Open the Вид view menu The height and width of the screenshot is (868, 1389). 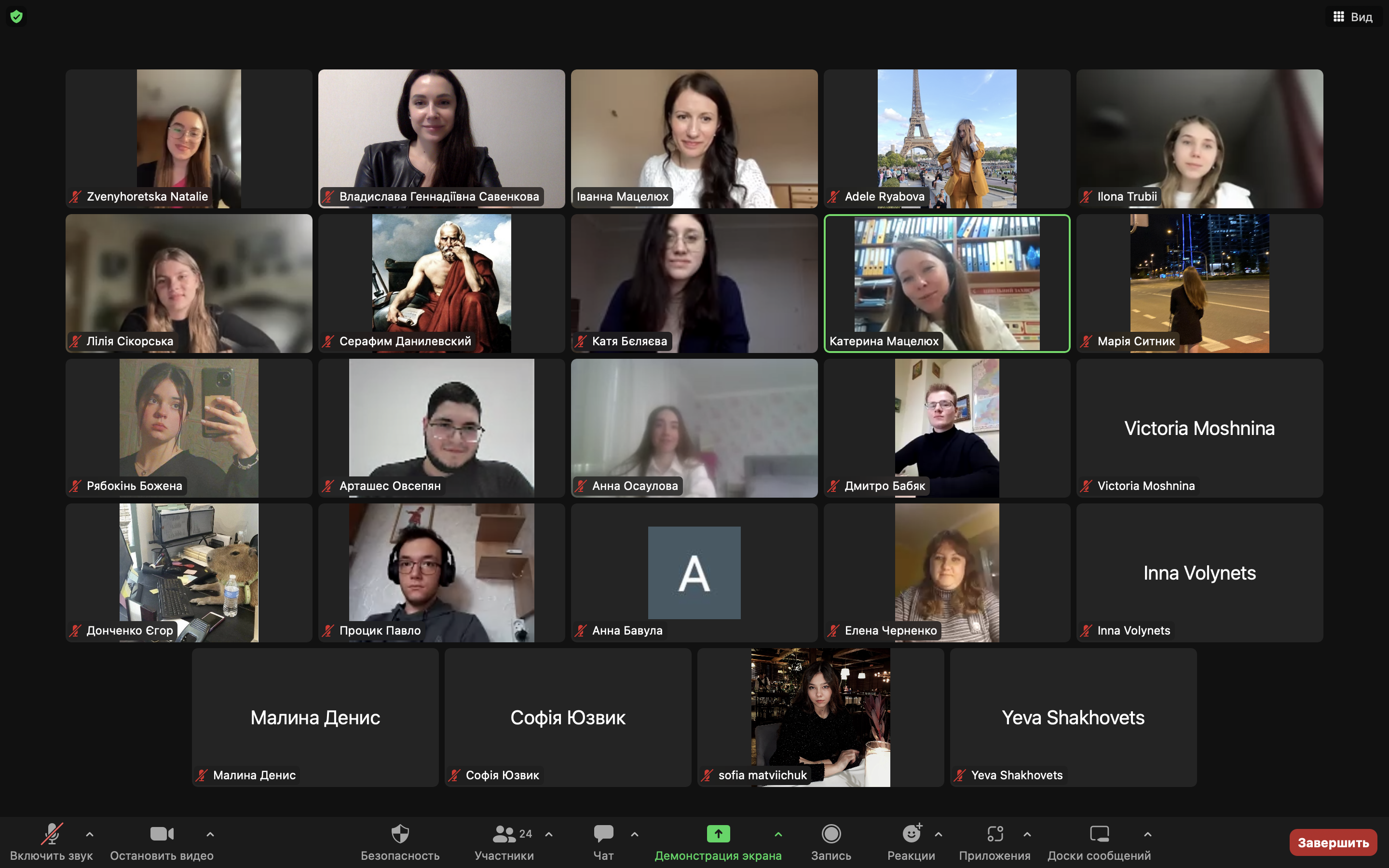(x=1353, y=17)
